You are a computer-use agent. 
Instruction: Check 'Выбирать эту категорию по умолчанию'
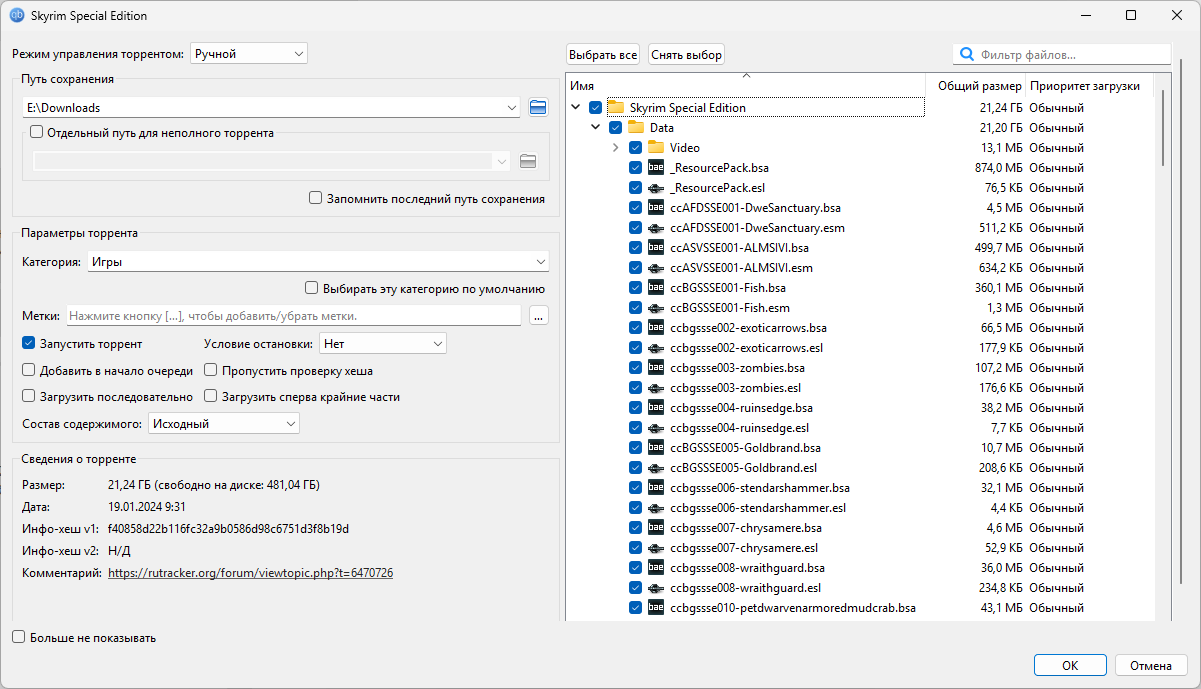coord(311,288)
